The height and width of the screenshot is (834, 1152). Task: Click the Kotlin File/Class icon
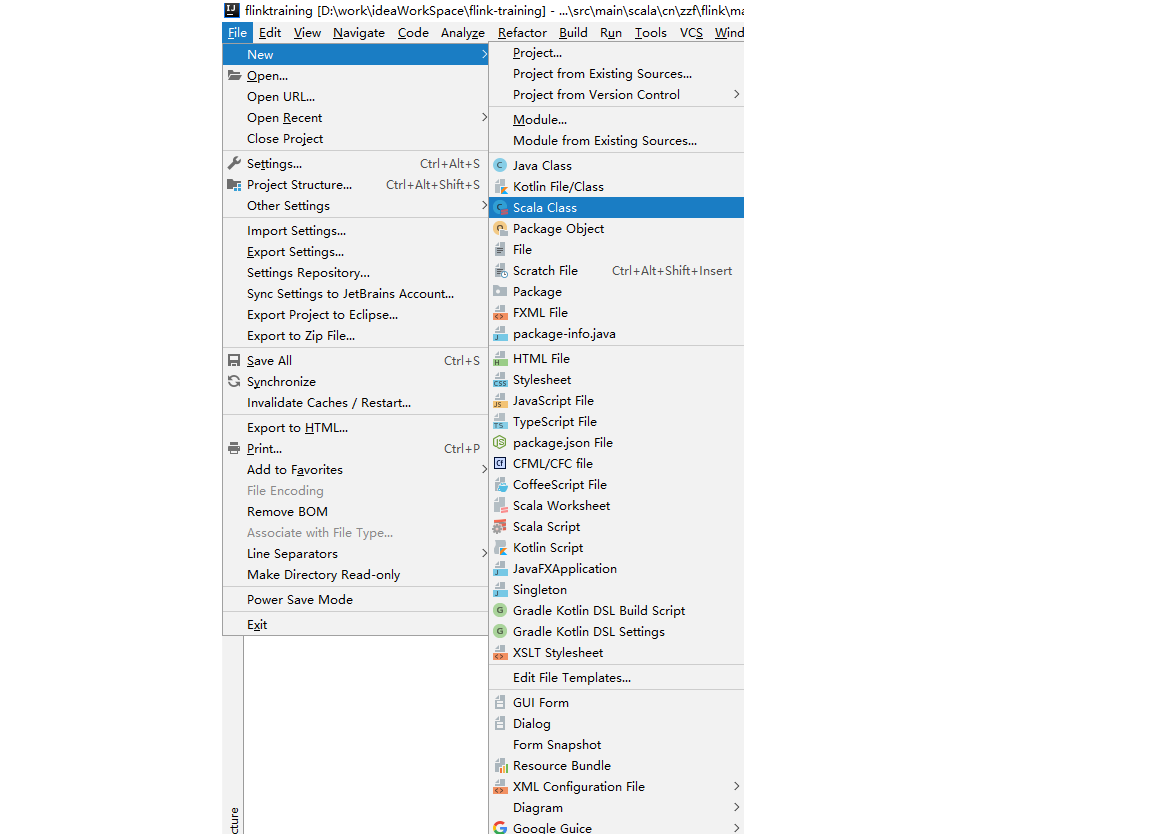pos(500,187)
